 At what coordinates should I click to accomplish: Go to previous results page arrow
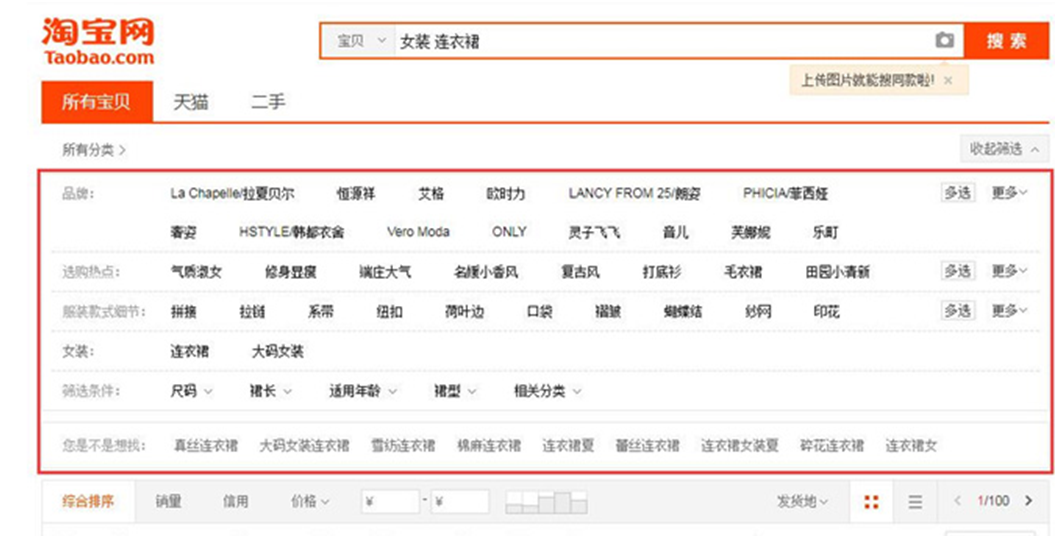click(x=957, y=501)
